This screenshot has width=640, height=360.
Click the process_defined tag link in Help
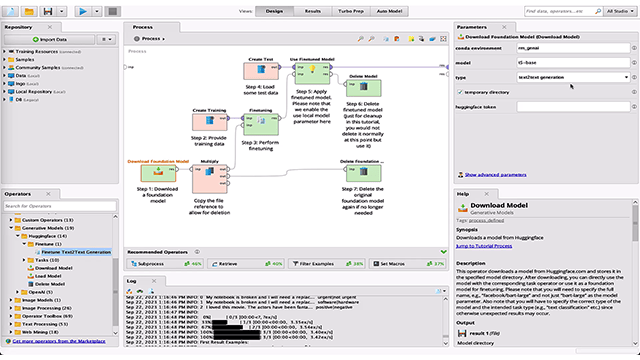coord(486,220)
